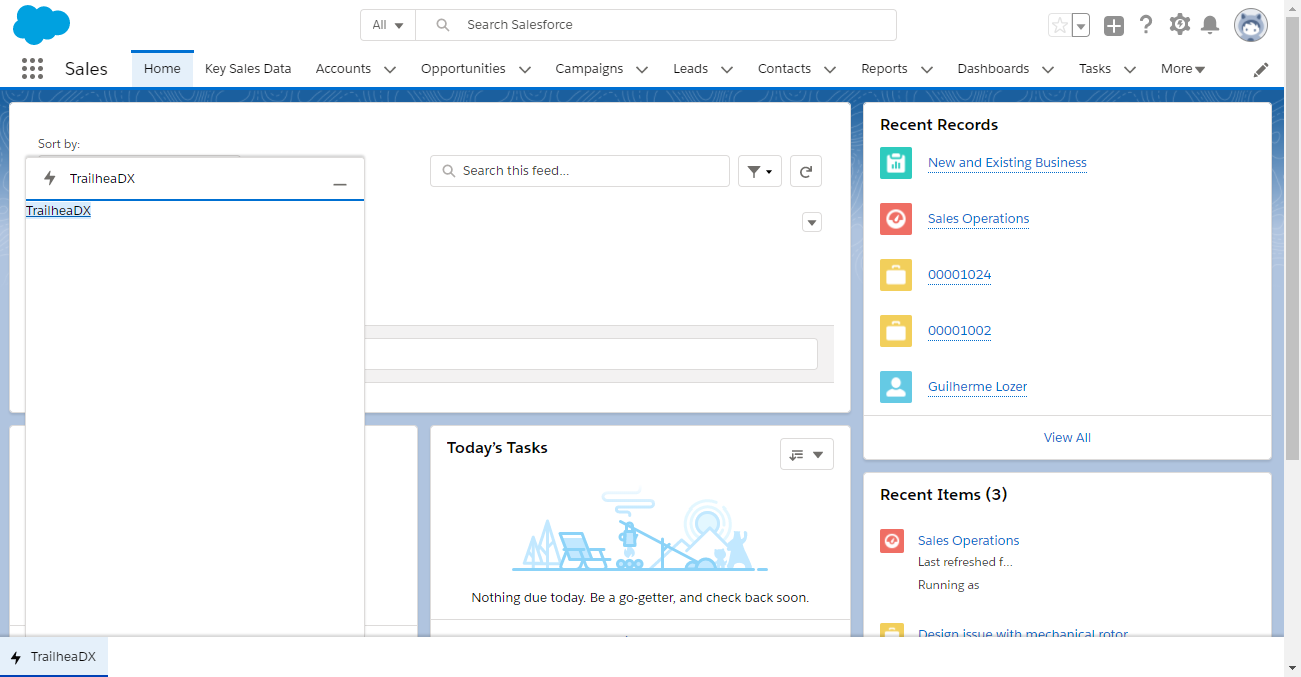Open the More navigation menu
Screen dimensions: 1301x677
pyautogui.click(x=1182, y=69)
